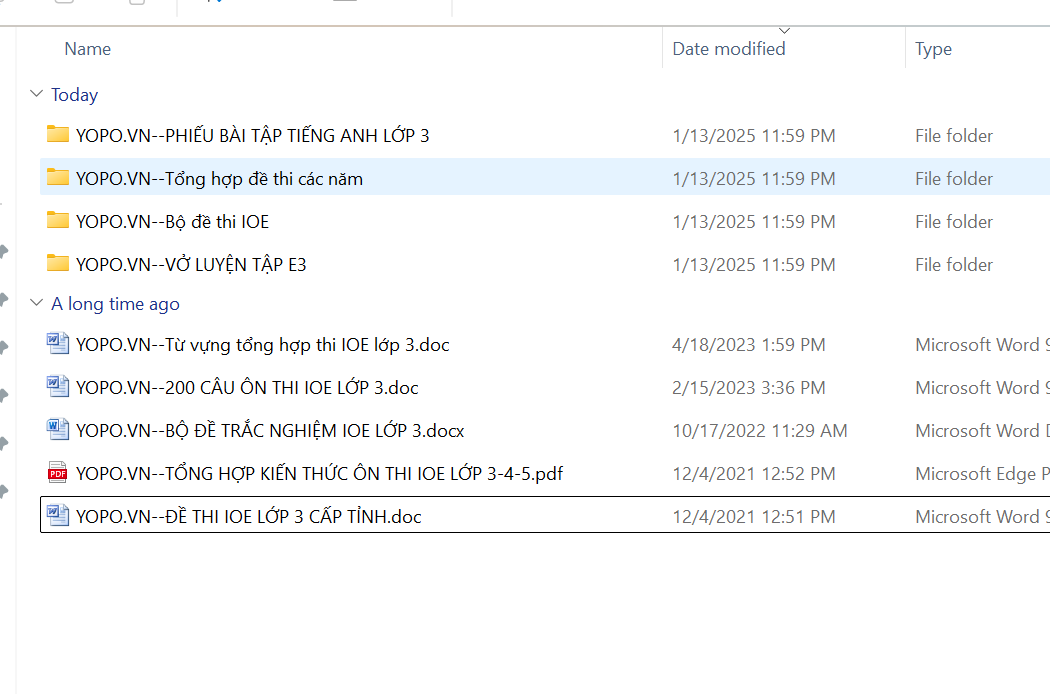Collapse the Today group chevron
This screenshot has height=694, width=1050.
37,94
